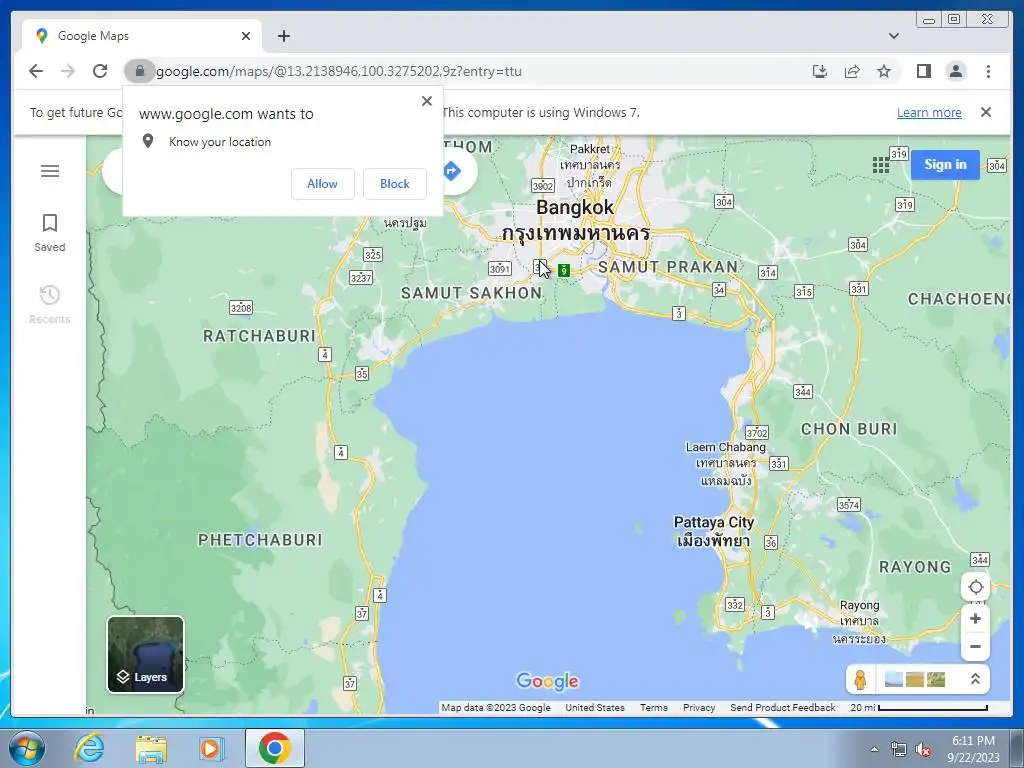Open the taskbar clock
This screenshot has width=1024, height=768.
coord(973,749)
